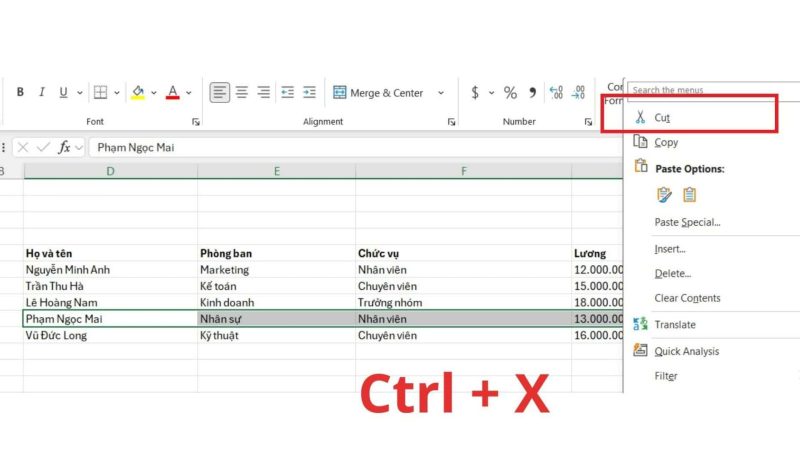
Task: Select cell Phạm Ngọc Mai
Action: click(111, 318)
